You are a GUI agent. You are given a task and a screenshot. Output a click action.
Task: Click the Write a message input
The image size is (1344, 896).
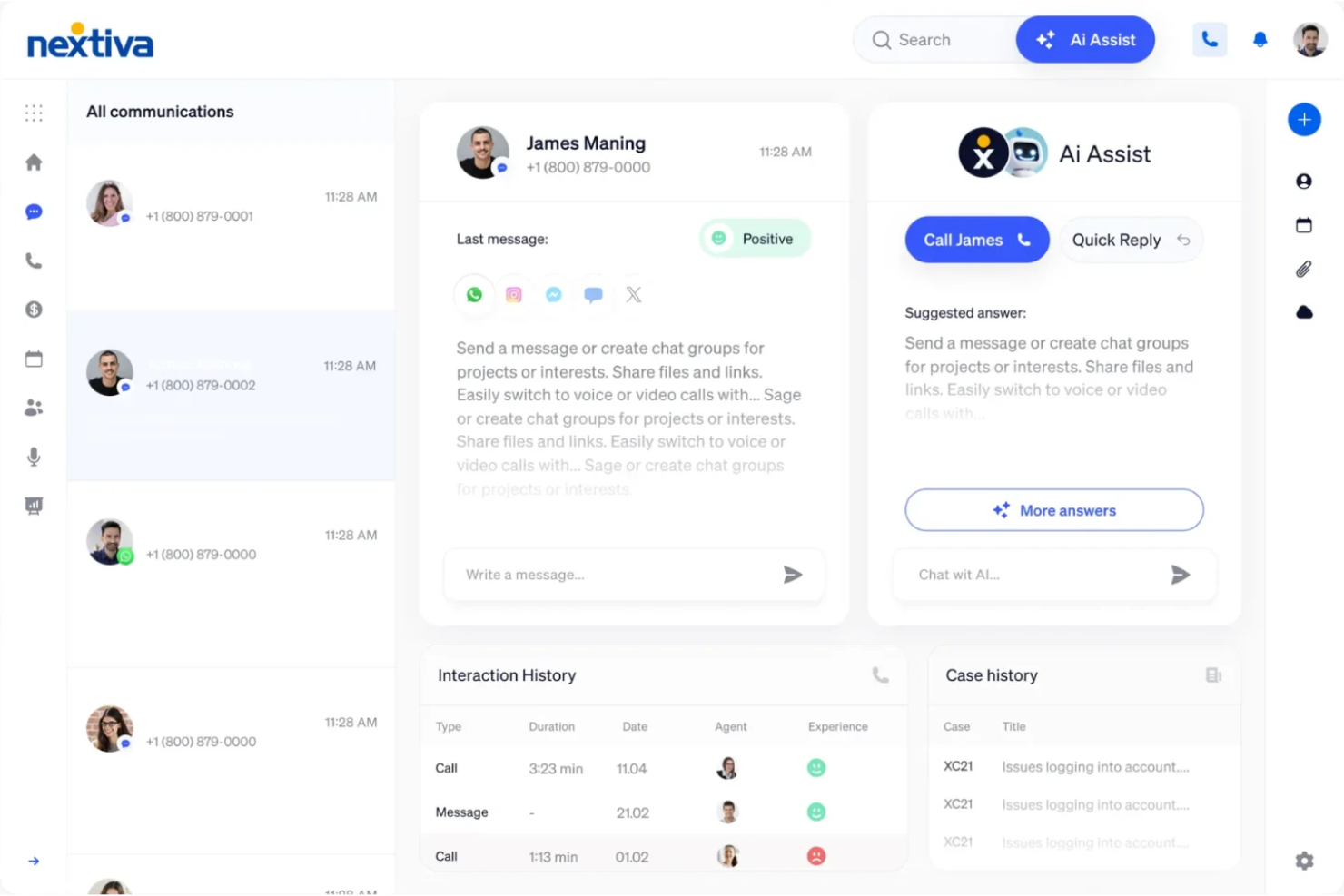(634, 575)
